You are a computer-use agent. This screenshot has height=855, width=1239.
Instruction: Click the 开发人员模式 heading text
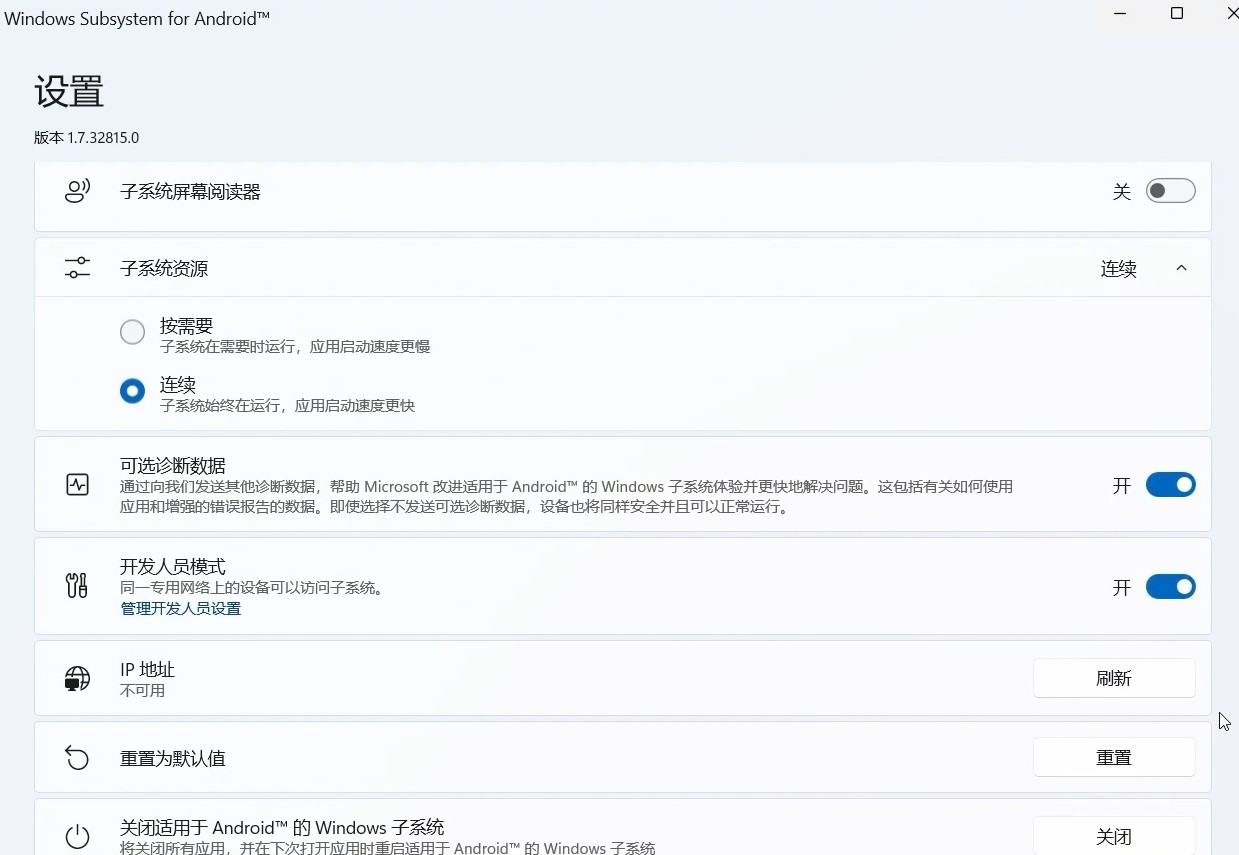[x=173, y=567]
